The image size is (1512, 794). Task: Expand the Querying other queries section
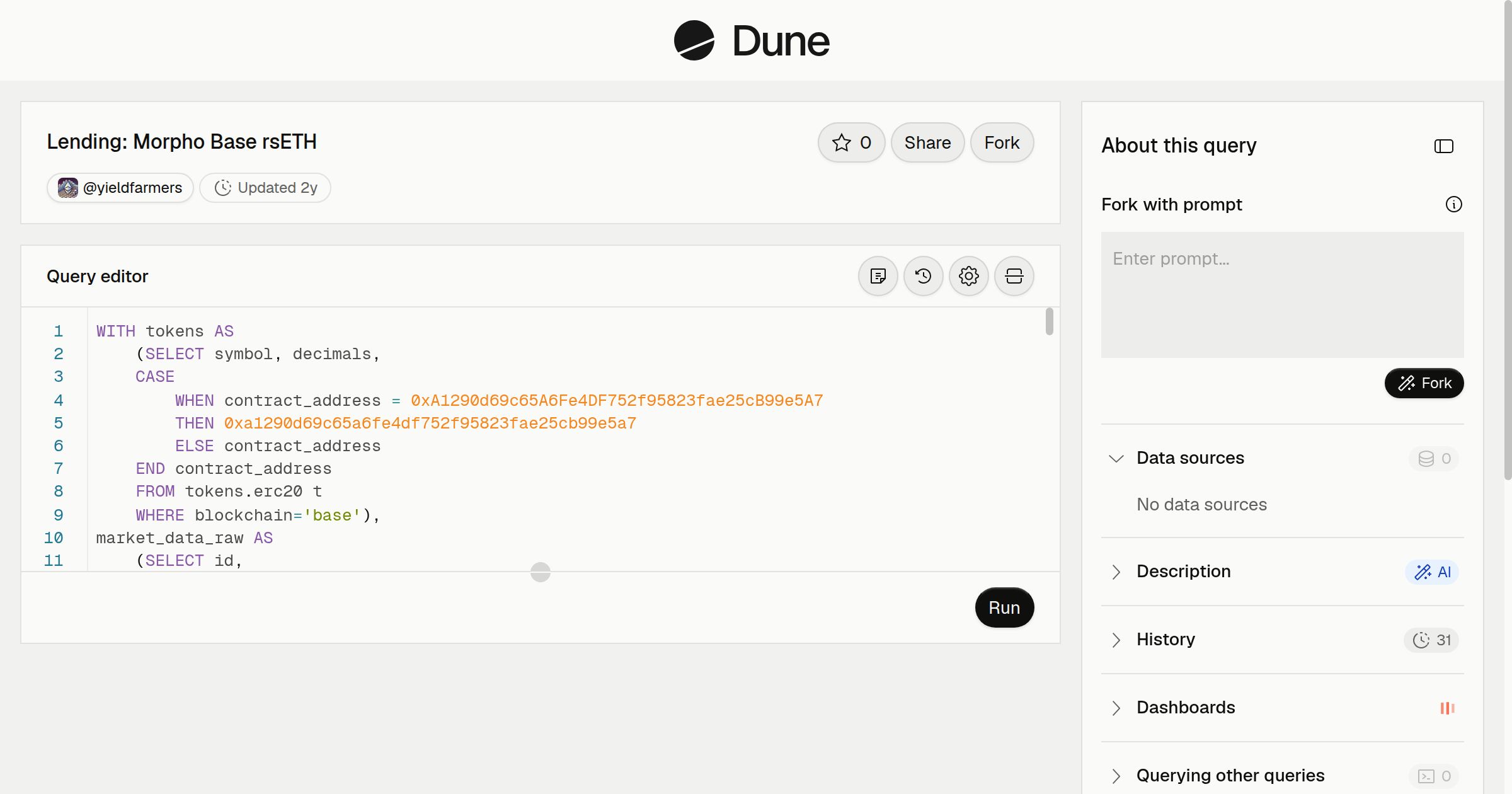[x=1116, y=776]
